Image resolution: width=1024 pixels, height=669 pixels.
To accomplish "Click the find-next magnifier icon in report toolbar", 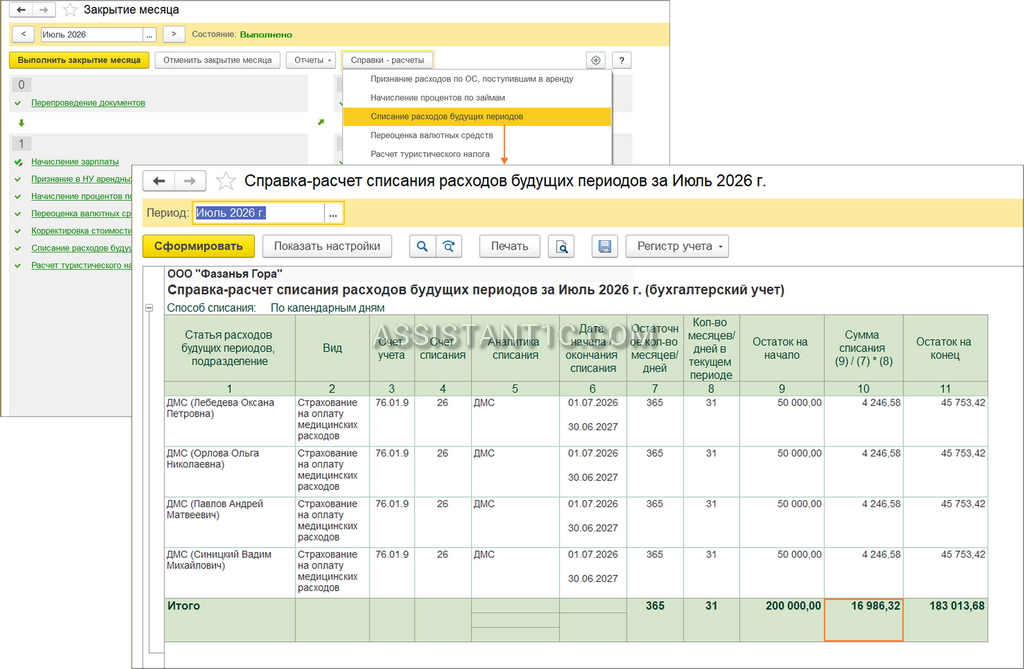I will 449,246.
